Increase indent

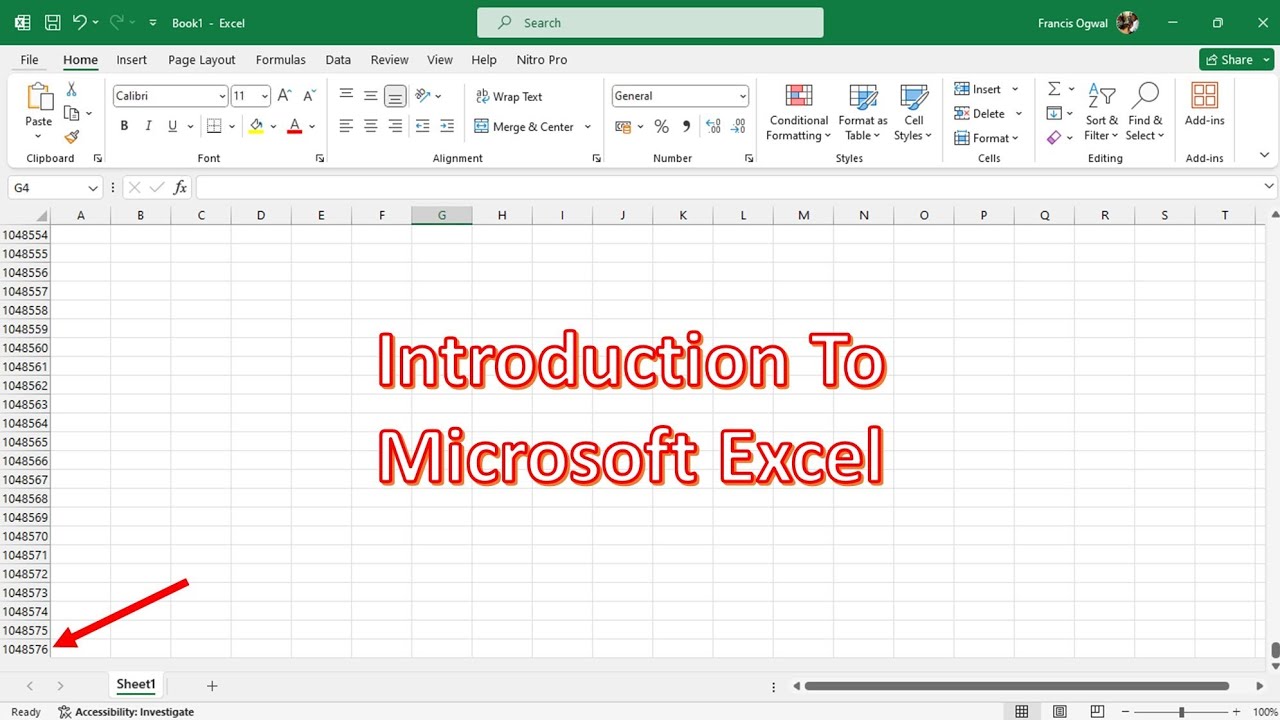(x=447, y=126)
